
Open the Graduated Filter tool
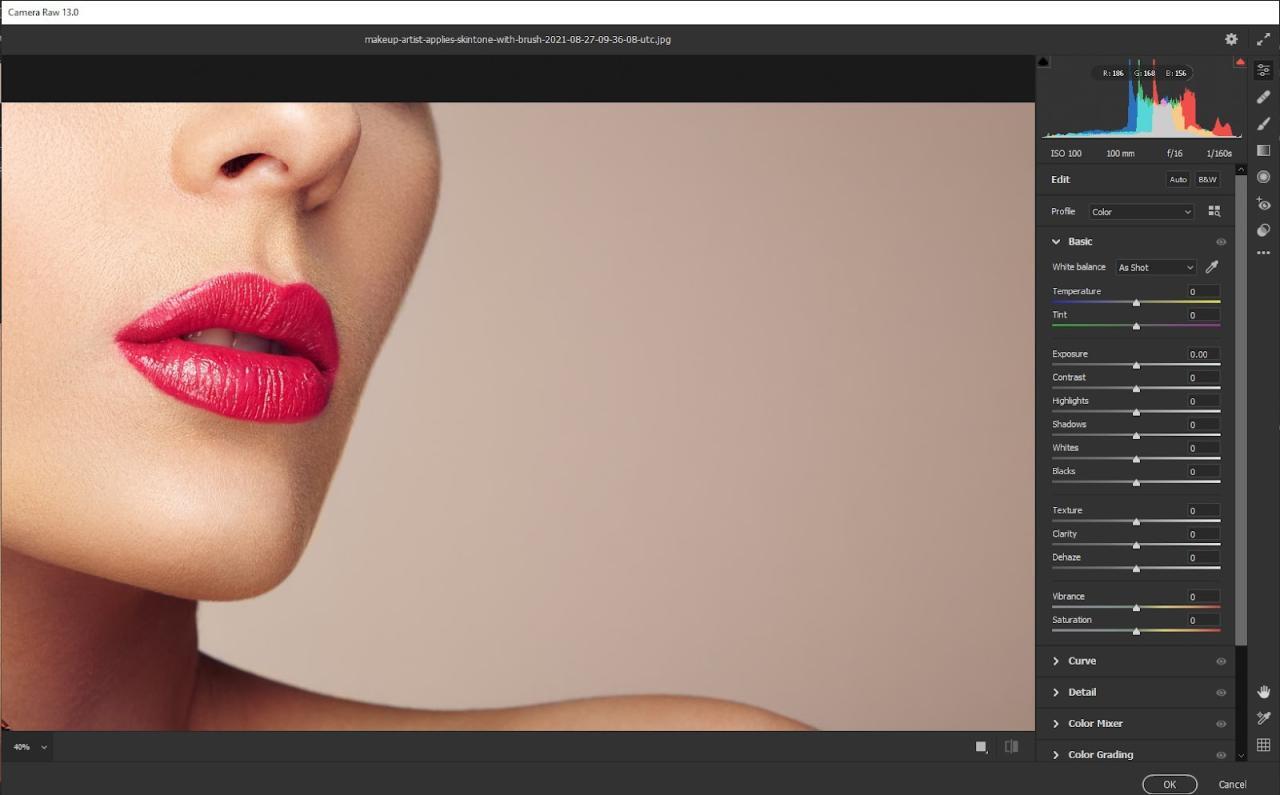tap(1263, 150)
